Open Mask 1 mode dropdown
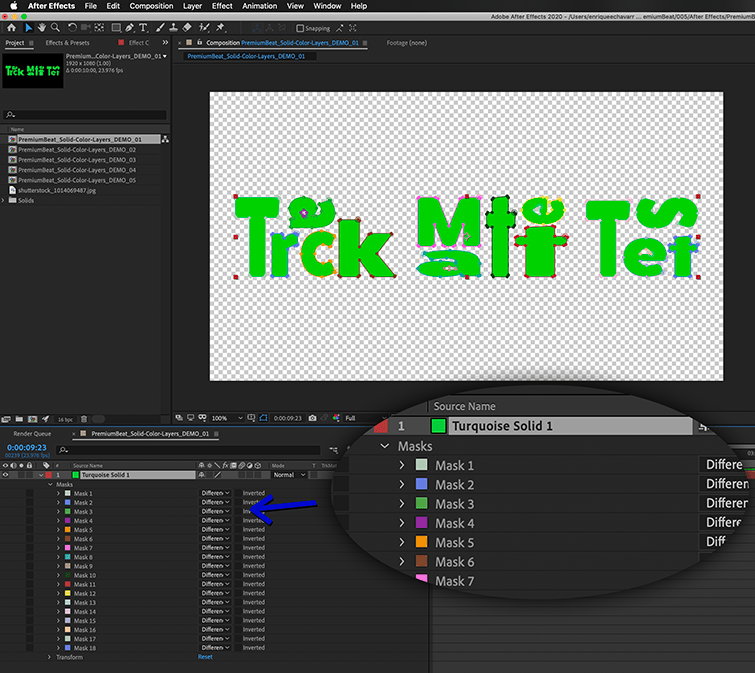The height and width of the screenshot is (673, 755). (x=215, y=493)
